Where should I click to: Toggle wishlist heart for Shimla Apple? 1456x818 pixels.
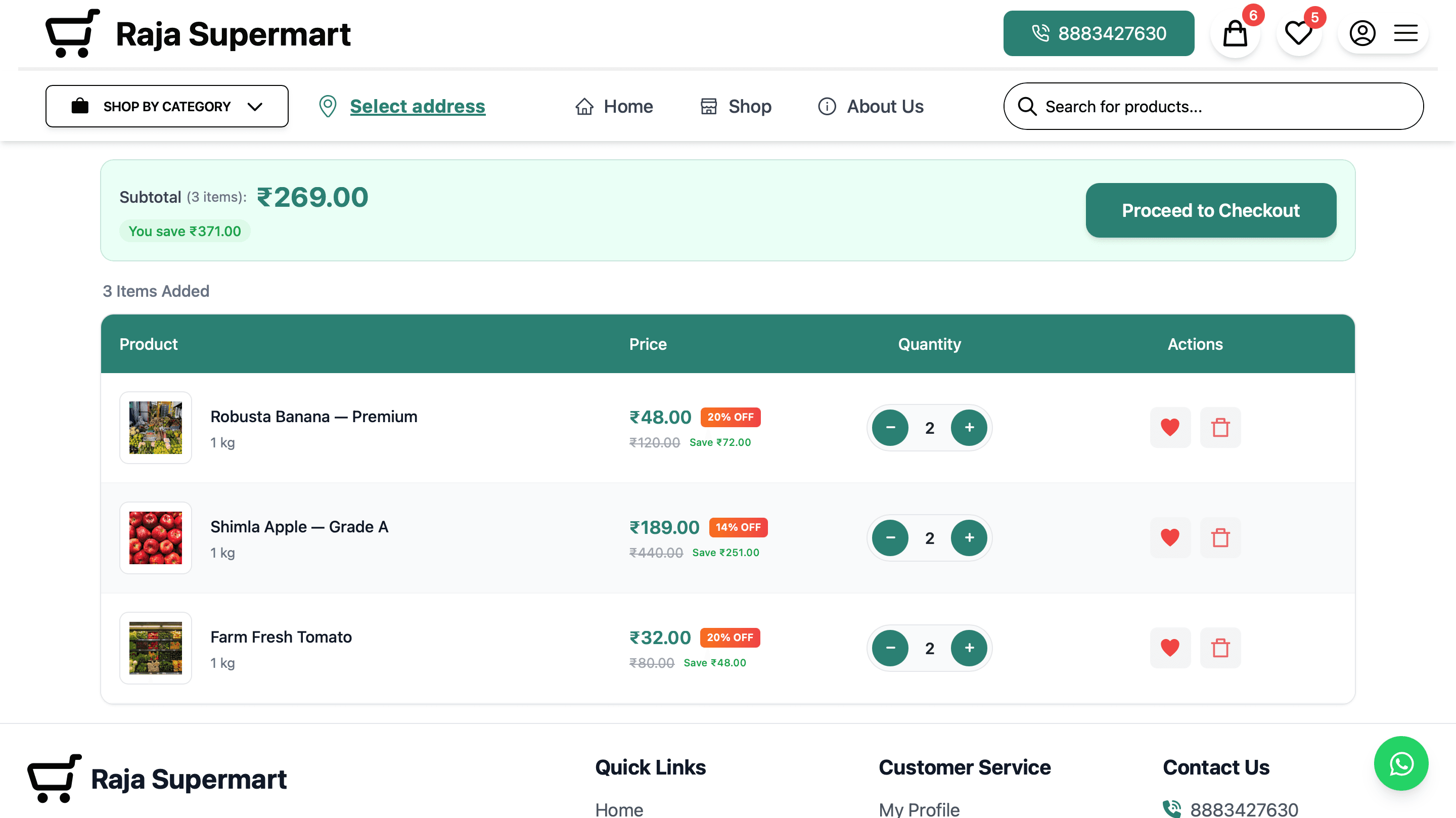(x=1170, y=537)
